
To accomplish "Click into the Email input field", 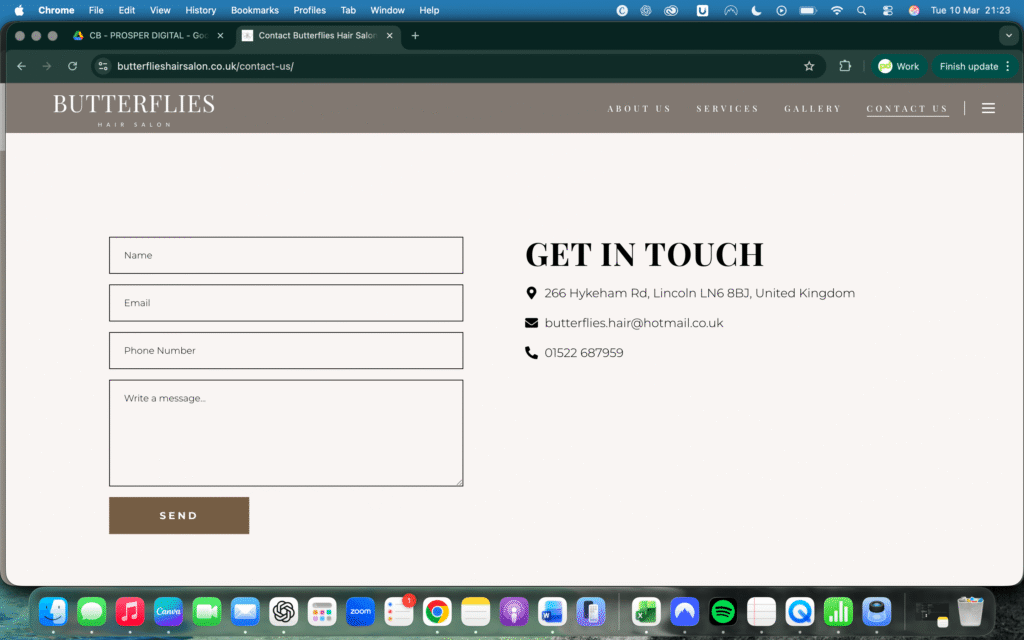I will click(286, 303).
